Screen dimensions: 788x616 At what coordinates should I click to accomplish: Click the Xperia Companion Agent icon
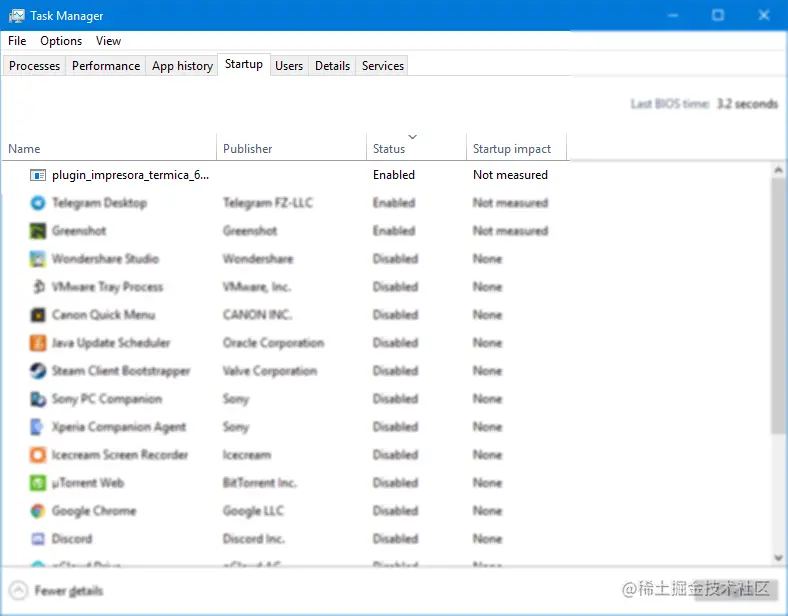38,427
